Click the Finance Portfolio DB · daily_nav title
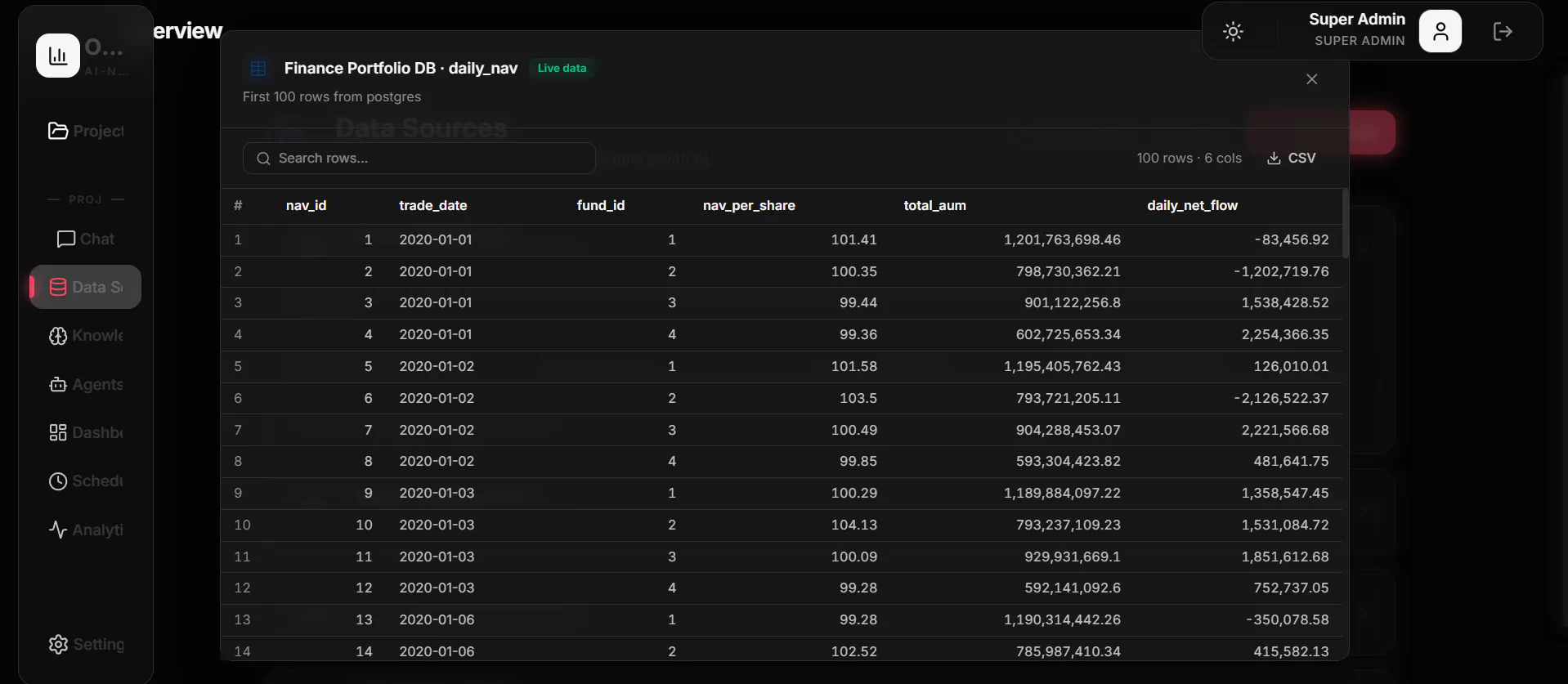The height and width of the screenshot is (684, 1568). (x=401, y=69)
